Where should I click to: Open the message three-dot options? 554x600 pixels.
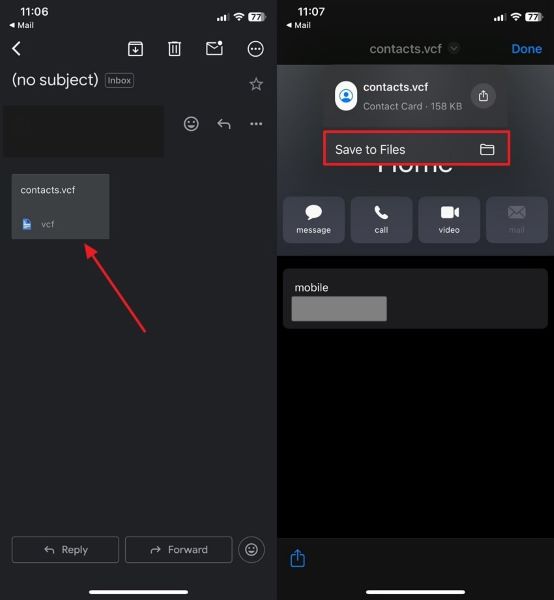pos(256,124)
